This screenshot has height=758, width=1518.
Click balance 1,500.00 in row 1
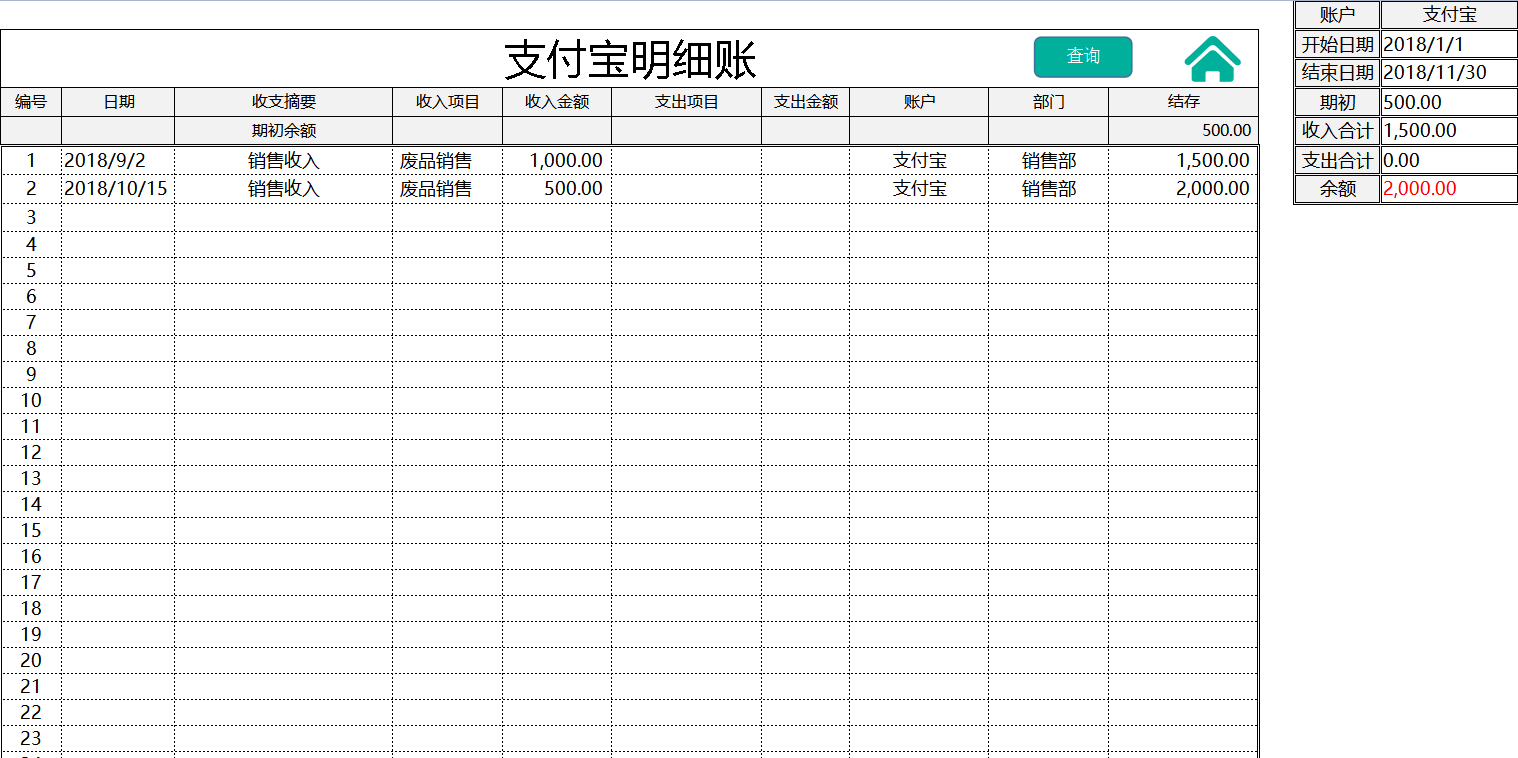click(x=1183, y=161)
